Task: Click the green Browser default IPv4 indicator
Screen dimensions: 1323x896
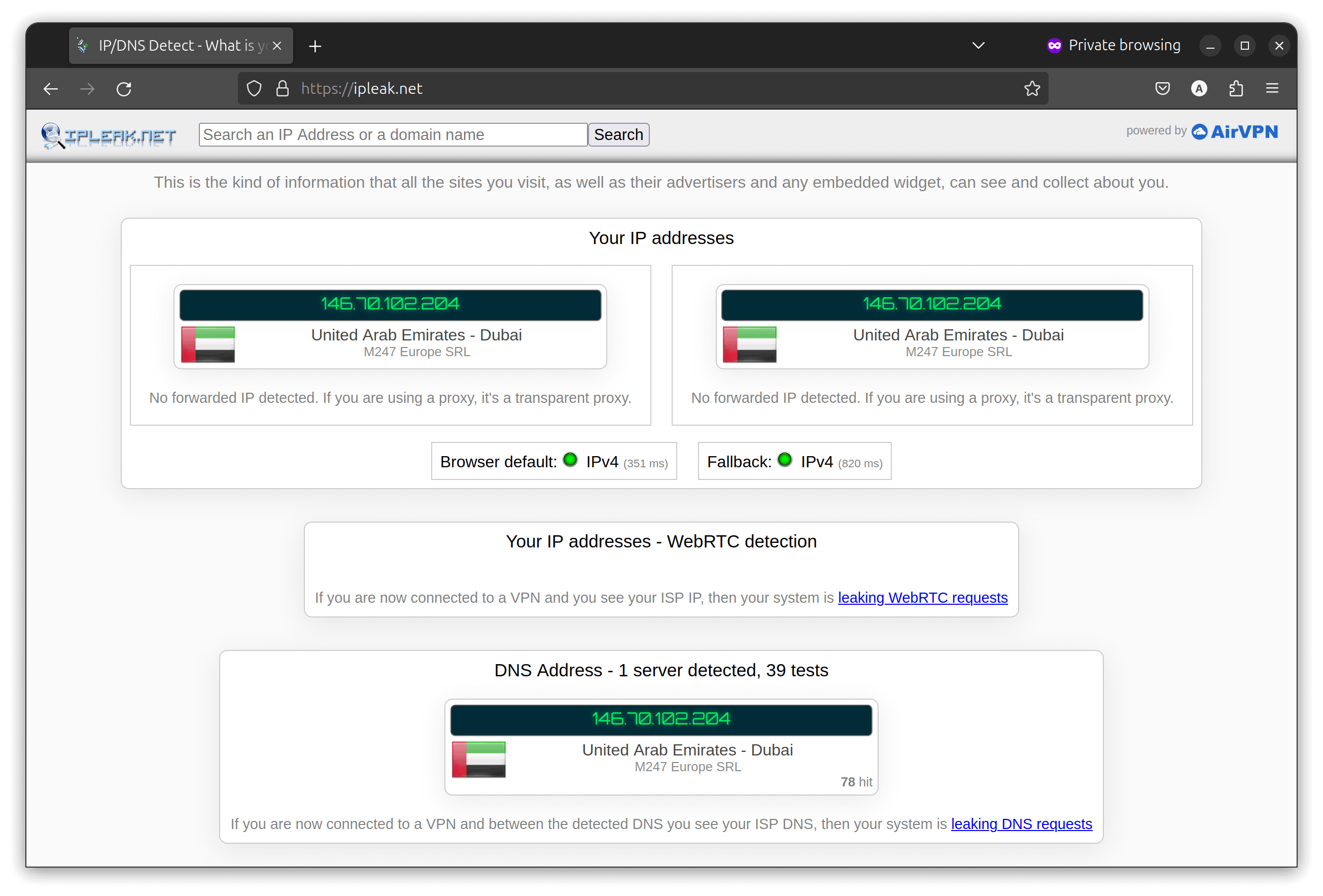Action: pyautogui.click(x=570, y=460)
